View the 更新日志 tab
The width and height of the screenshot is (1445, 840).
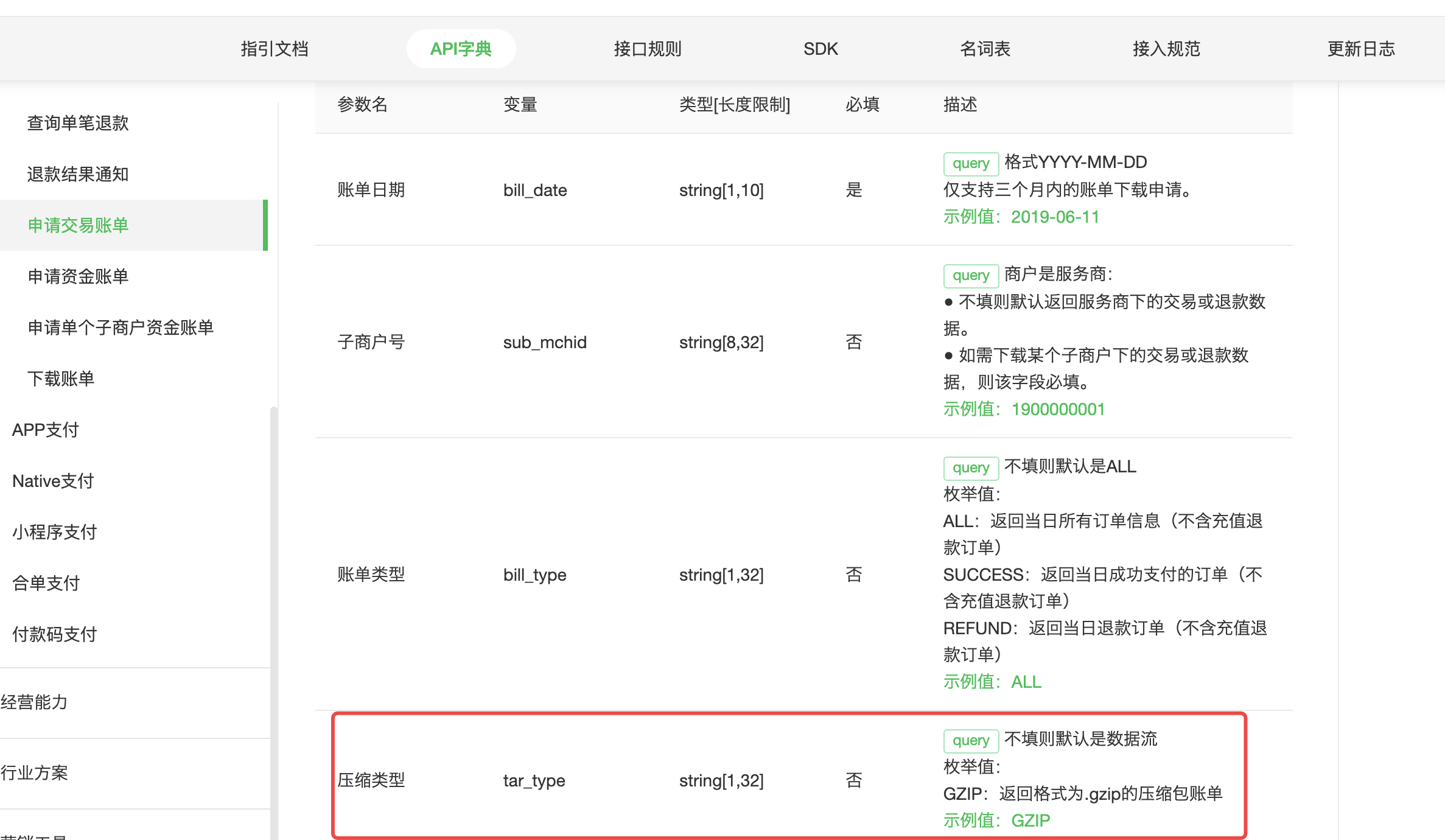pos(1360,49)
